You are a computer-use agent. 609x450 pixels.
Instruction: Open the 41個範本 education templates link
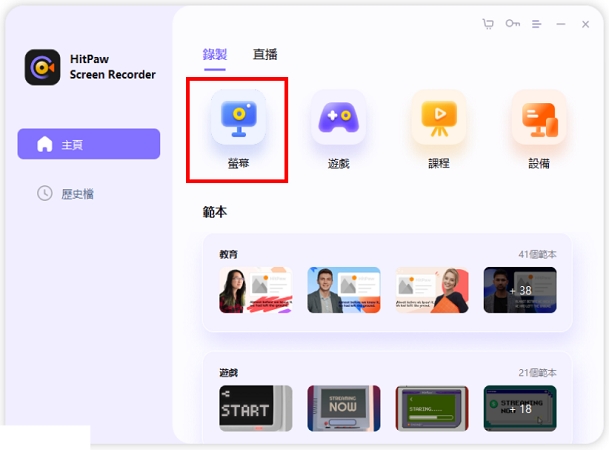(535, 255)
